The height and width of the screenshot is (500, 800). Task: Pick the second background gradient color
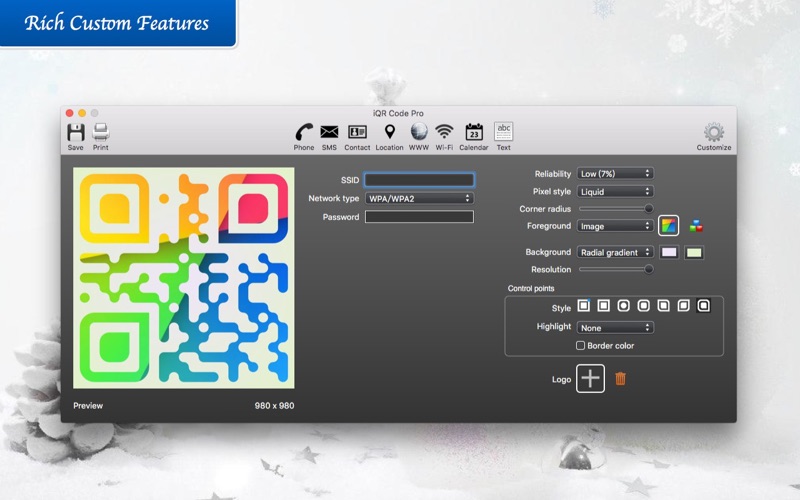(x=694, y=252)
